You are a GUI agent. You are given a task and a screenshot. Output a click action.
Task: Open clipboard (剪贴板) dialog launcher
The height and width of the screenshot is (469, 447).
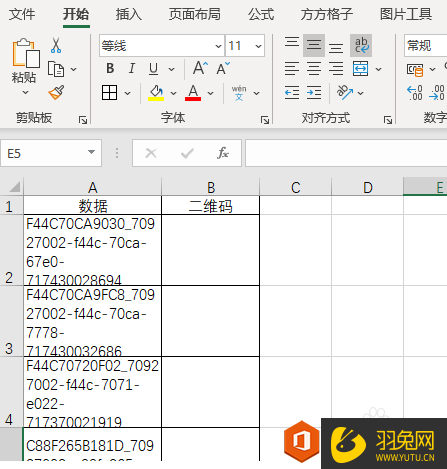click(83, 120)
